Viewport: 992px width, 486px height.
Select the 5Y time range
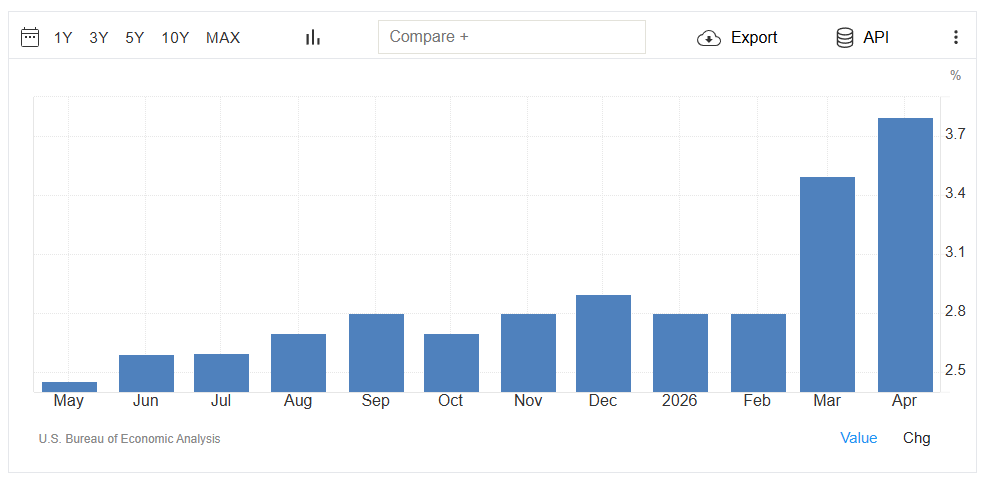135,38
